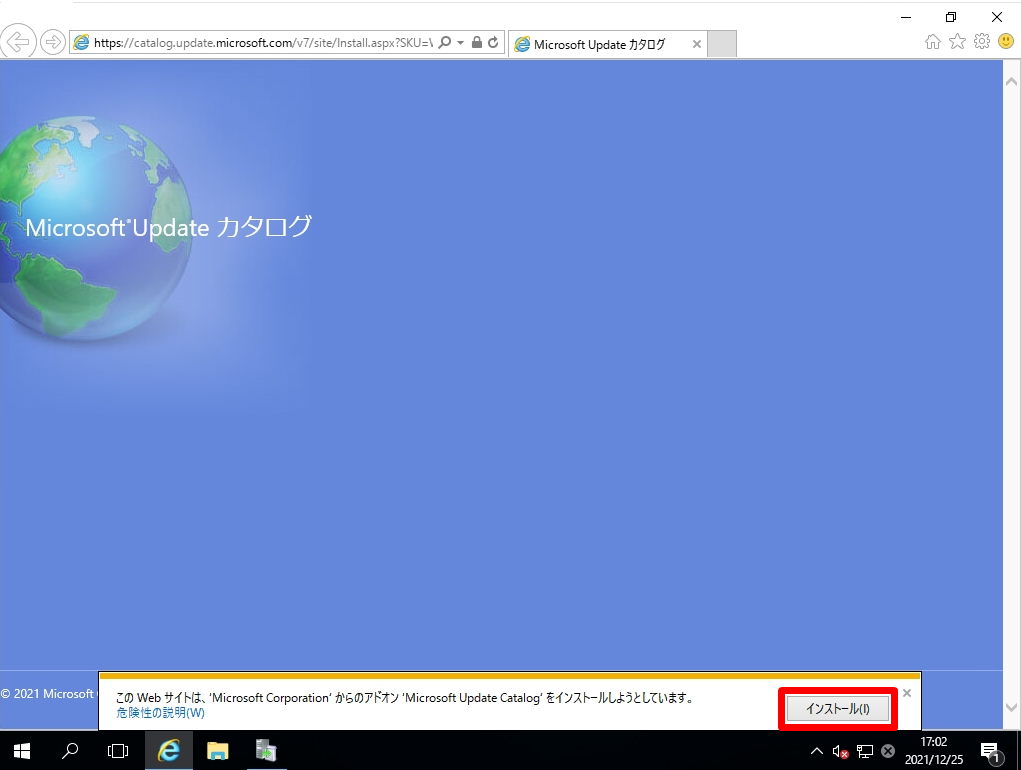Click the Microsoft Update カタログ heading
Viewport: 1021px width, 770px height.
tap(168, 227)
